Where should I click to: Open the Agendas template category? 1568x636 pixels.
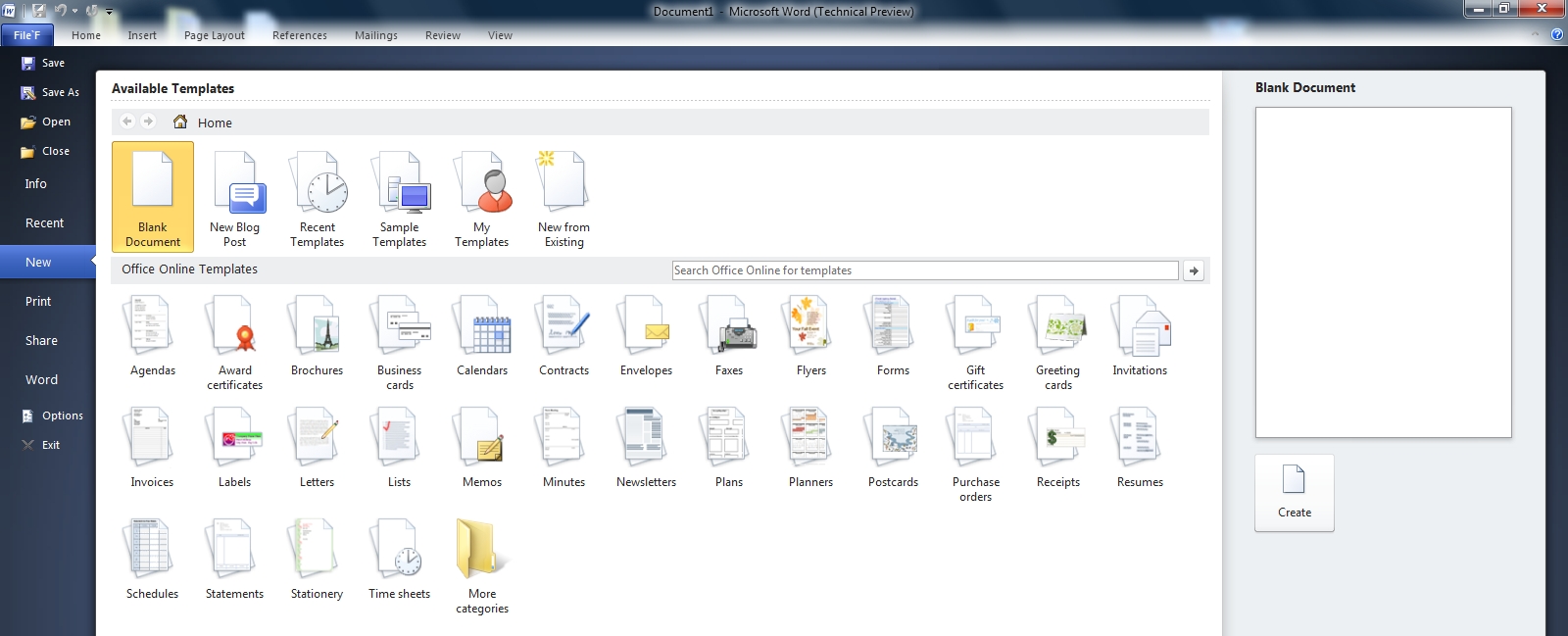pos(153,338)
